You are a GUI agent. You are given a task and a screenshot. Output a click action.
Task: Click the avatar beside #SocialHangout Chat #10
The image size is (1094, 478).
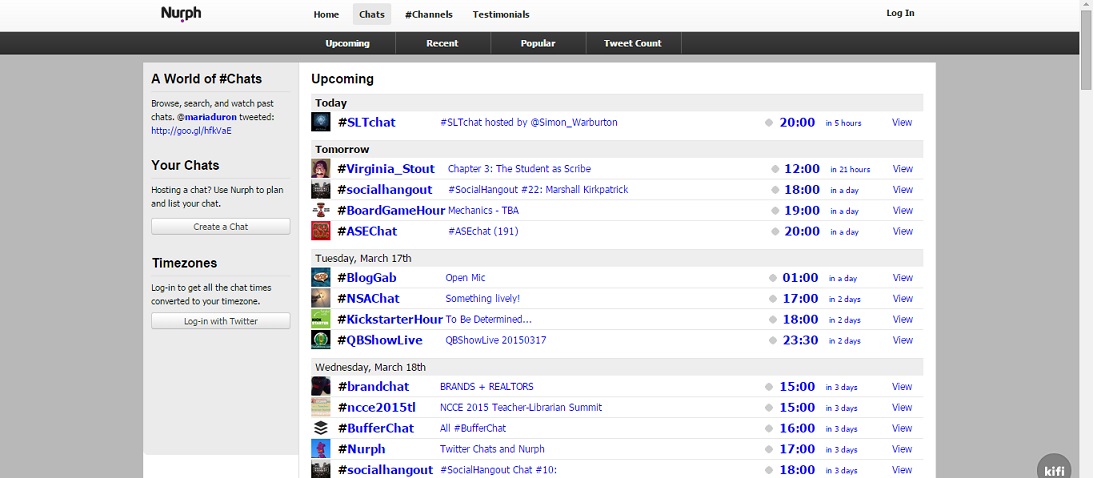pyautogui.click(x=320, y=469)
